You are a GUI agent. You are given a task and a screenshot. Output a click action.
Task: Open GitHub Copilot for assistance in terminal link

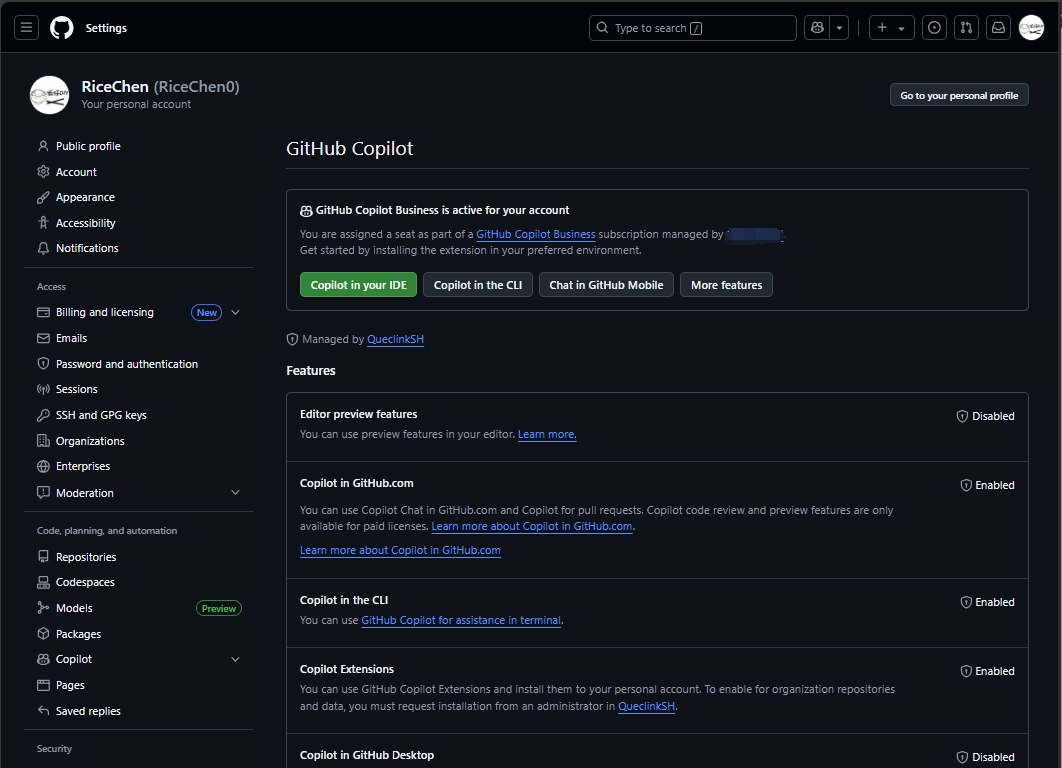click(461, 620)
